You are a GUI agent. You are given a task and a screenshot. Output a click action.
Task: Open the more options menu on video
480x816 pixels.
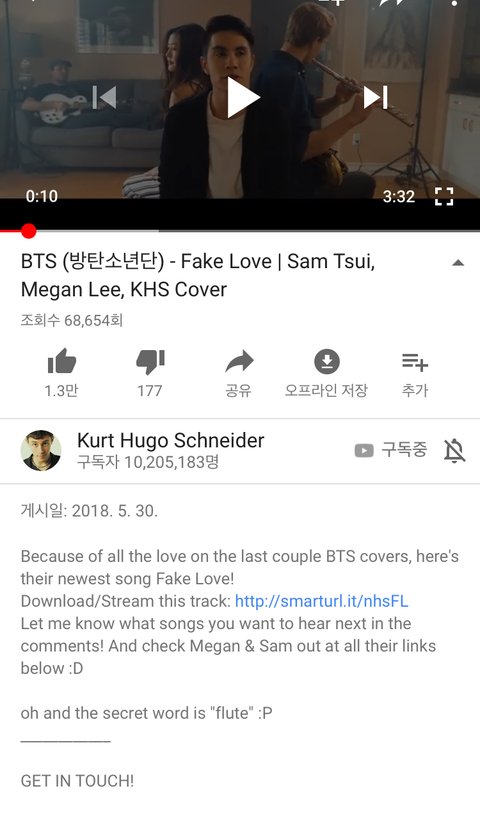click(454, 3)
